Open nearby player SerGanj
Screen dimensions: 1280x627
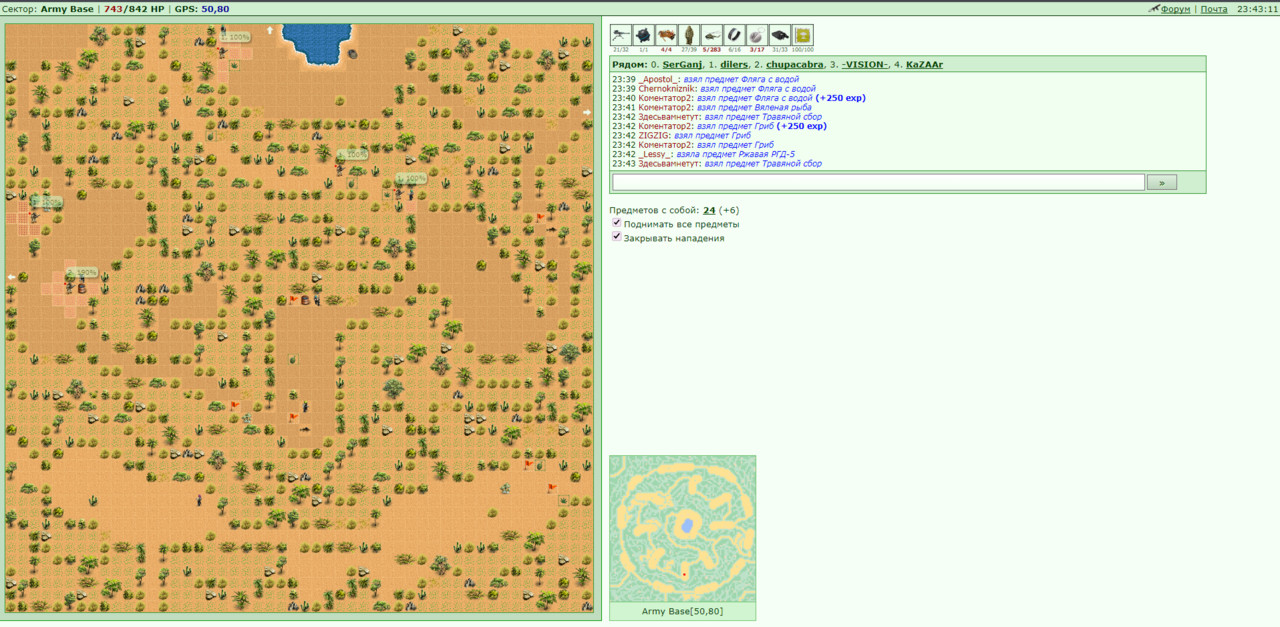coord(682,64)
